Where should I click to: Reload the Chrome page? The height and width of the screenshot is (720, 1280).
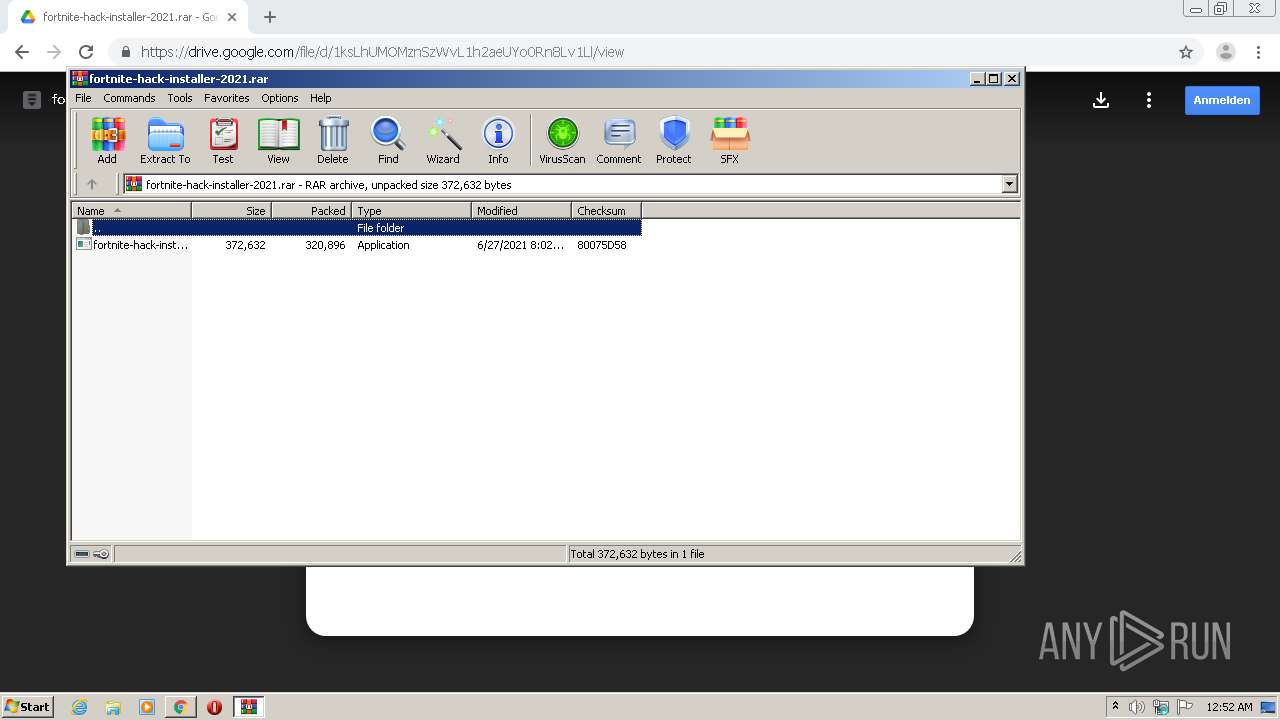(86, 52)
